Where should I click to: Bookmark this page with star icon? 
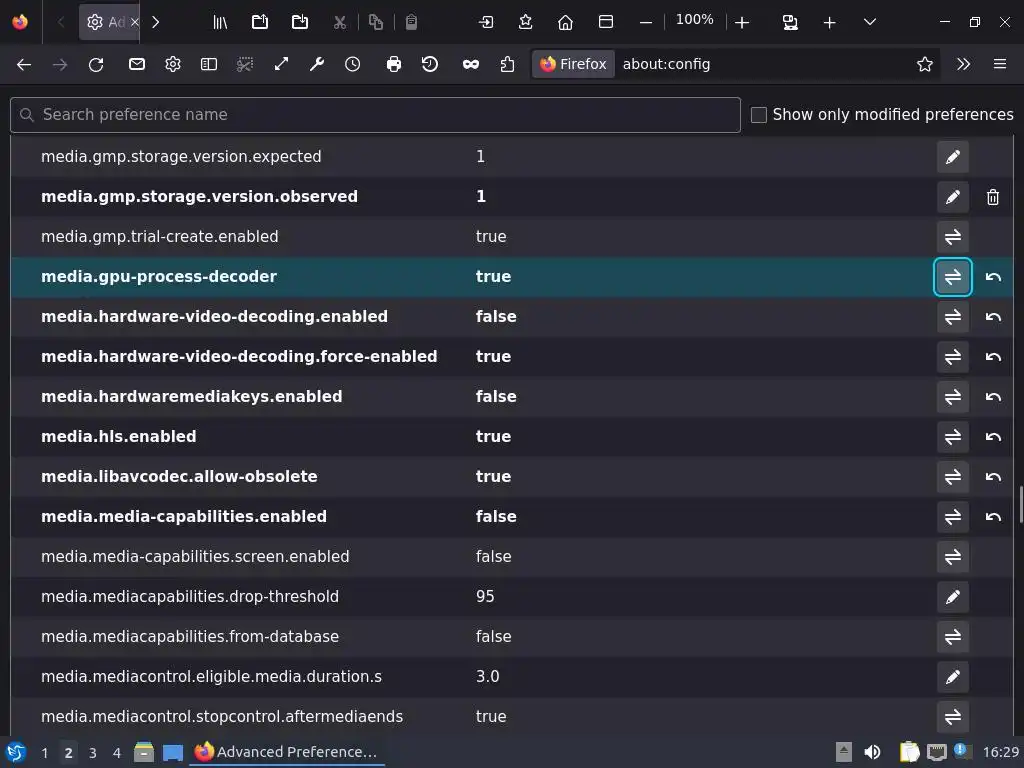924,64
